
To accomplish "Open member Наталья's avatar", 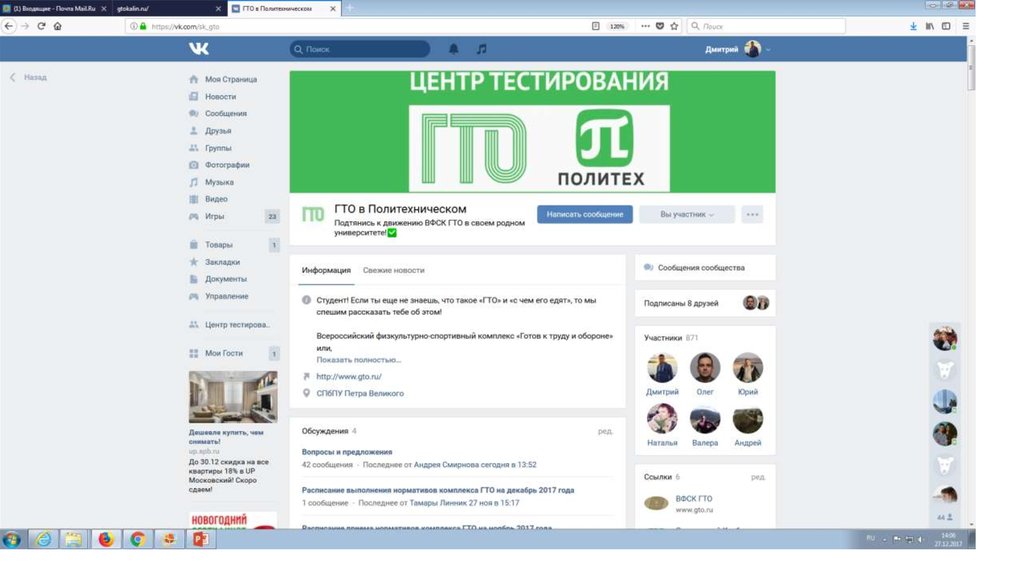I will [662, 419].
